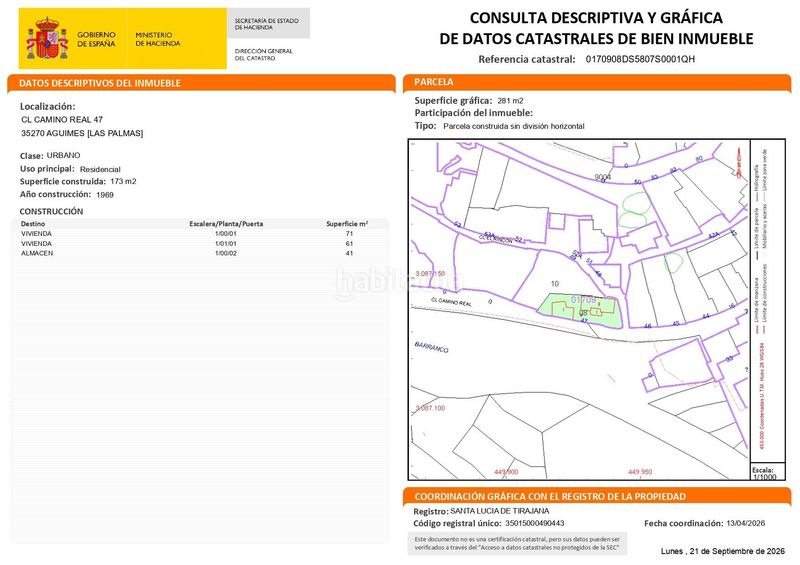Click the 'PARCELA' section header
800x565 pixels.
click(434, 82)
